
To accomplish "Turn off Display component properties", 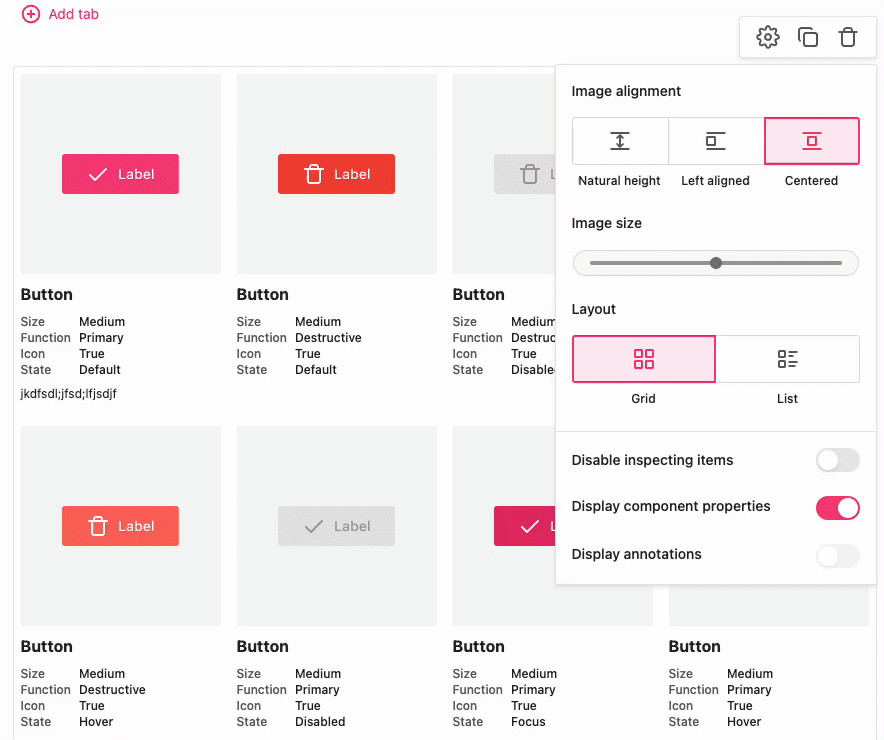I will [838, 508].
